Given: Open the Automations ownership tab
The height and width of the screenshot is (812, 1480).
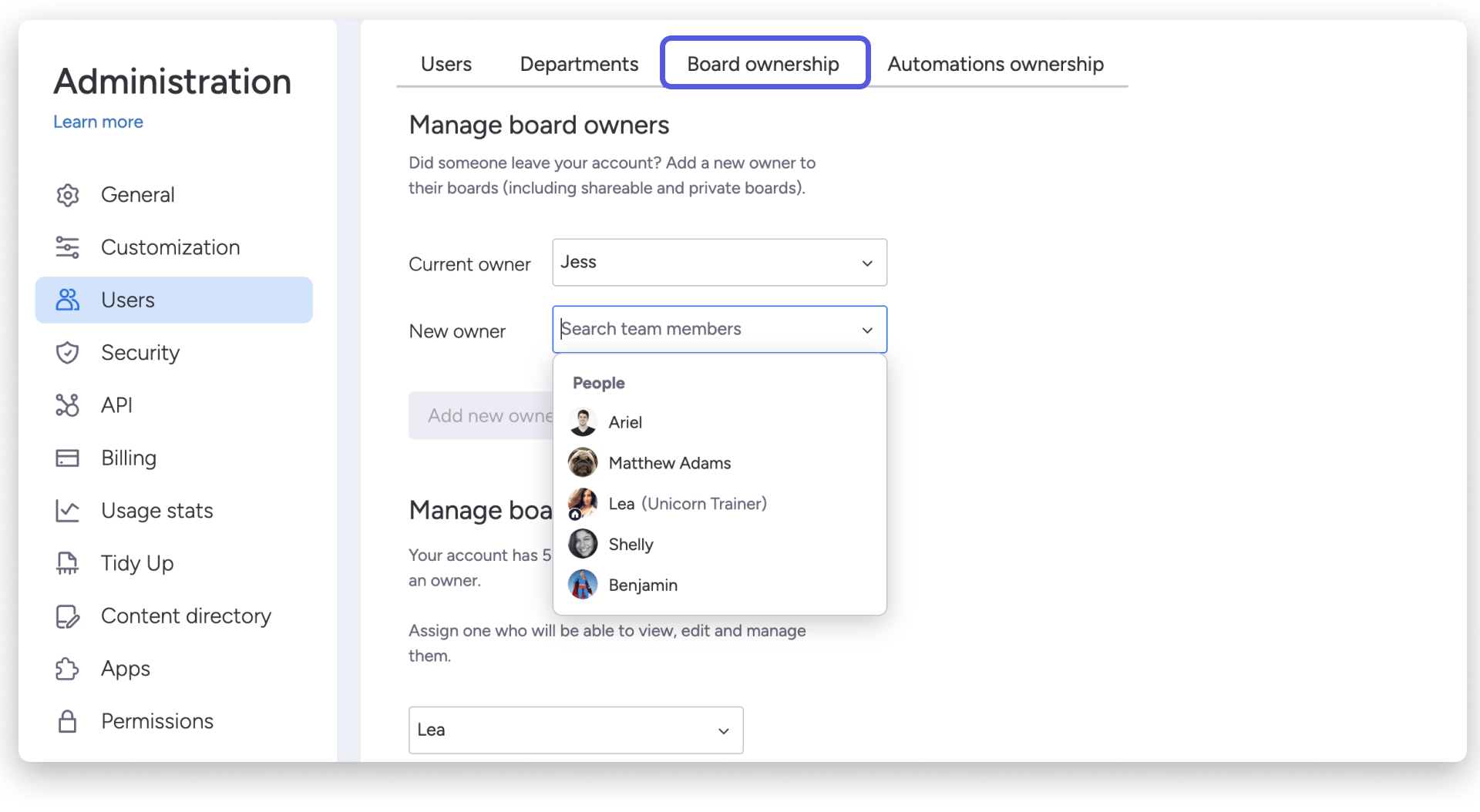Looking at the screenshot, I should 995,64.
